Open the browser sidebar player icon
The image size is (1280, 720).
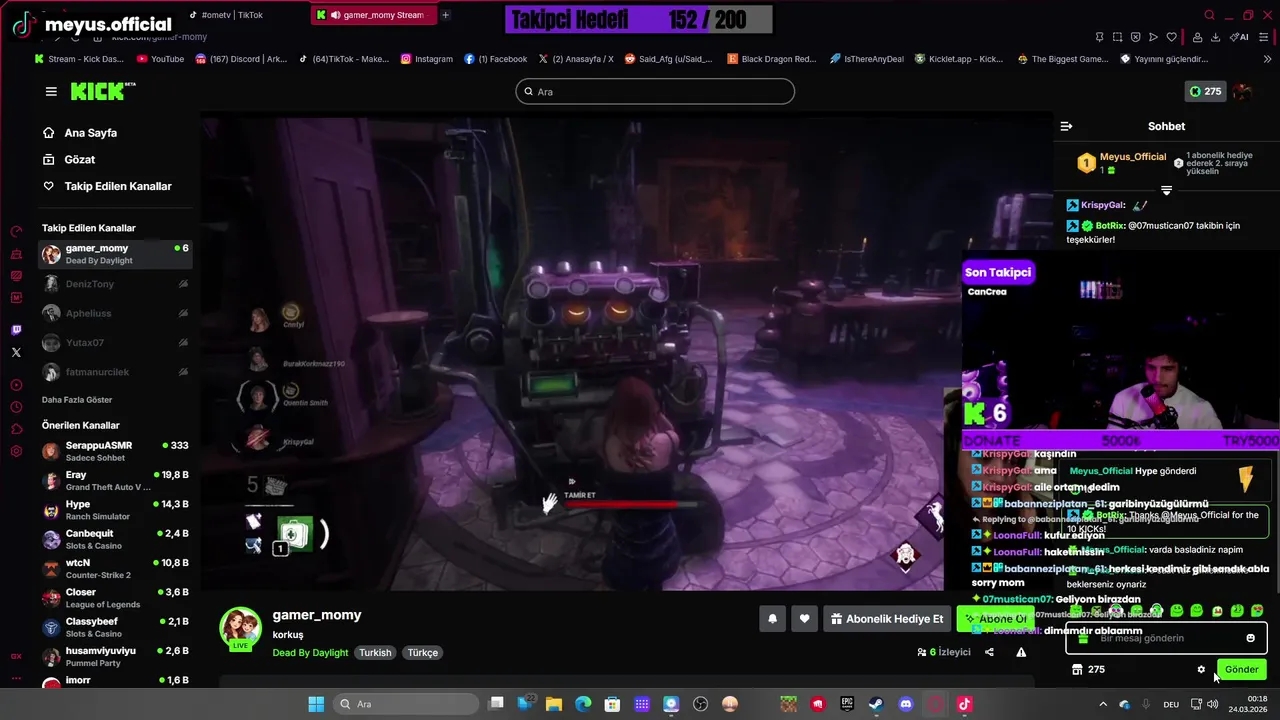[16, 385]
